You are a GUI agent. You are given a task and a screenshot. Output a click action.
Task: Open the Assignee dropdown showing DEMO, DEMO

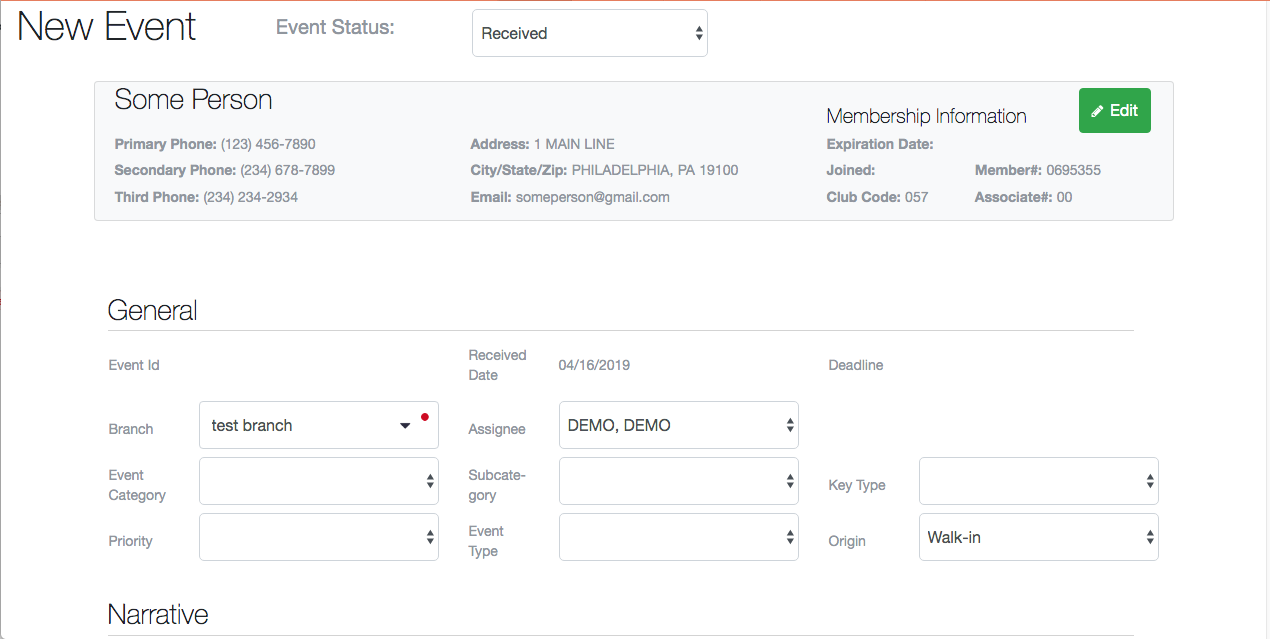click(678, 425)
